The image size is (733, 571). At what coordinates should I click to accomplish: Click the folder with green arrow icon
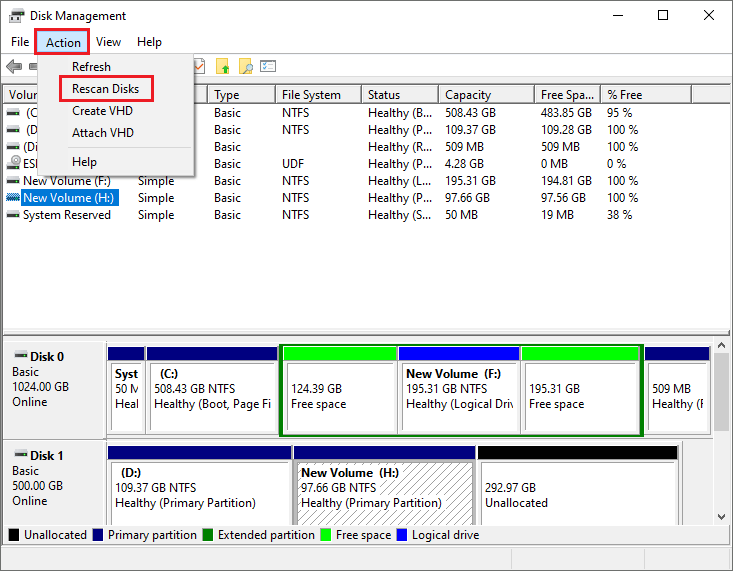pos(223,66)
